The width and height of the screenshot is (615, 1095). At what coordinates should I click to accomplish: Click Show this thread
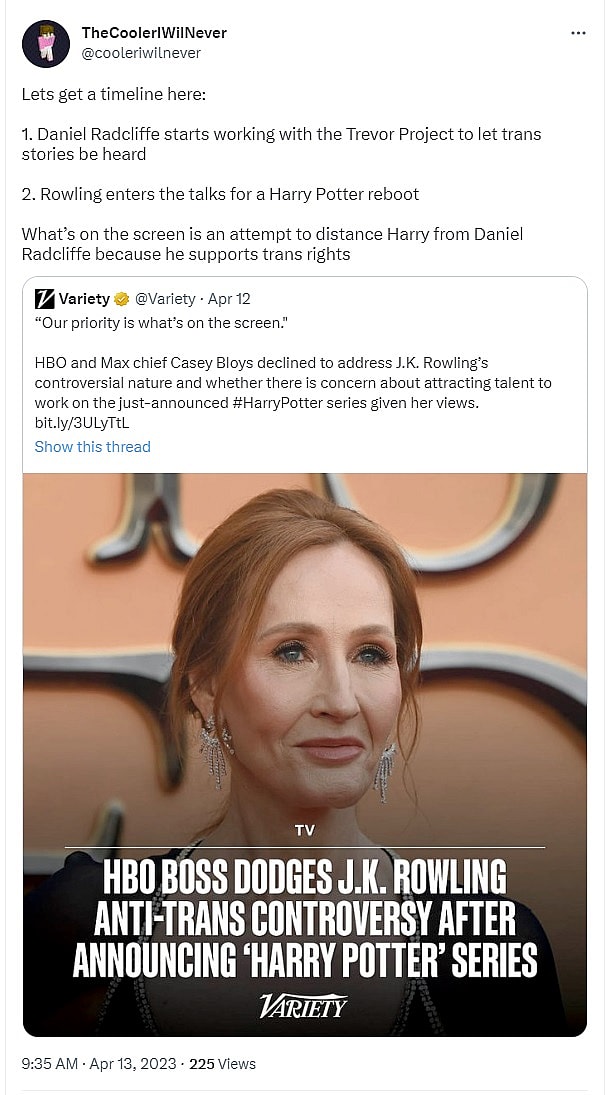pyautogui.click(x=92, y=447)
